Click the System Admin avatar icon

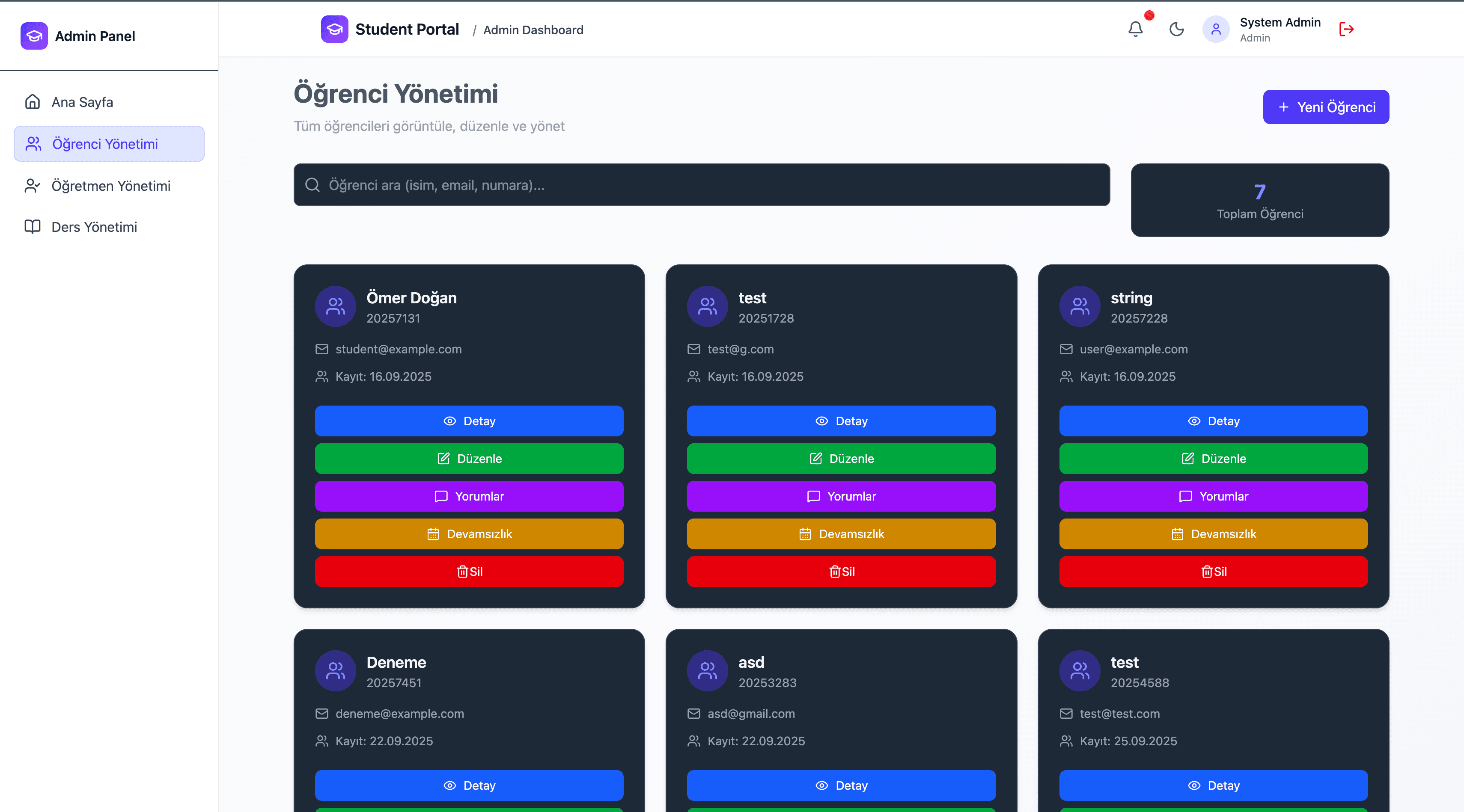point(1216,29)
